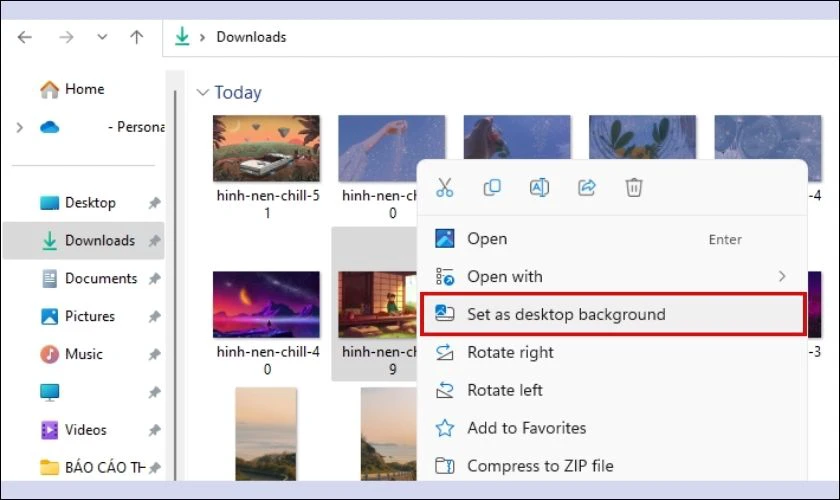
Task: Click the Copy icon in context menu
Action: pyautogui.click(x=492, y=188)
